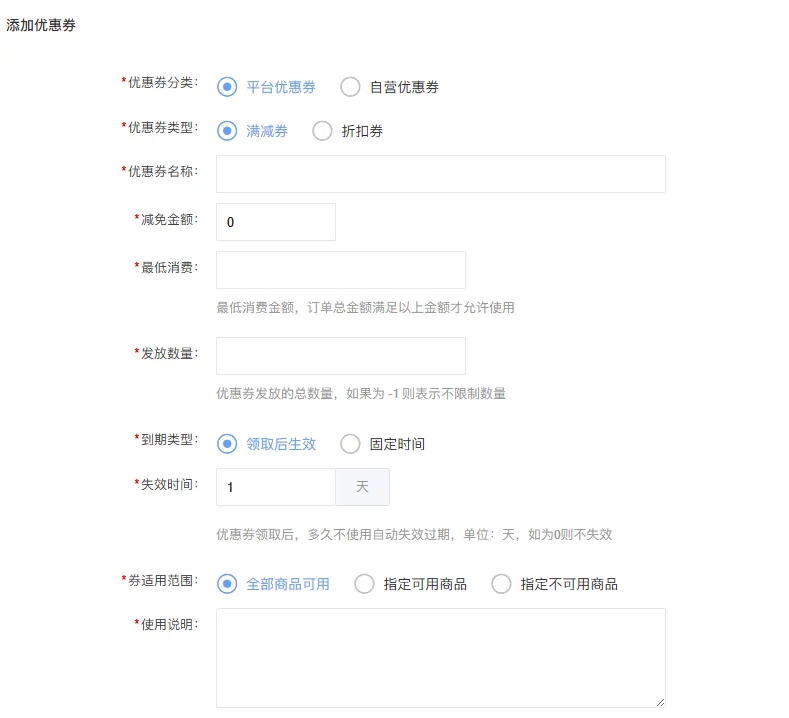Select 全部商品可用 for coupon scope

[x=227, y=584]
